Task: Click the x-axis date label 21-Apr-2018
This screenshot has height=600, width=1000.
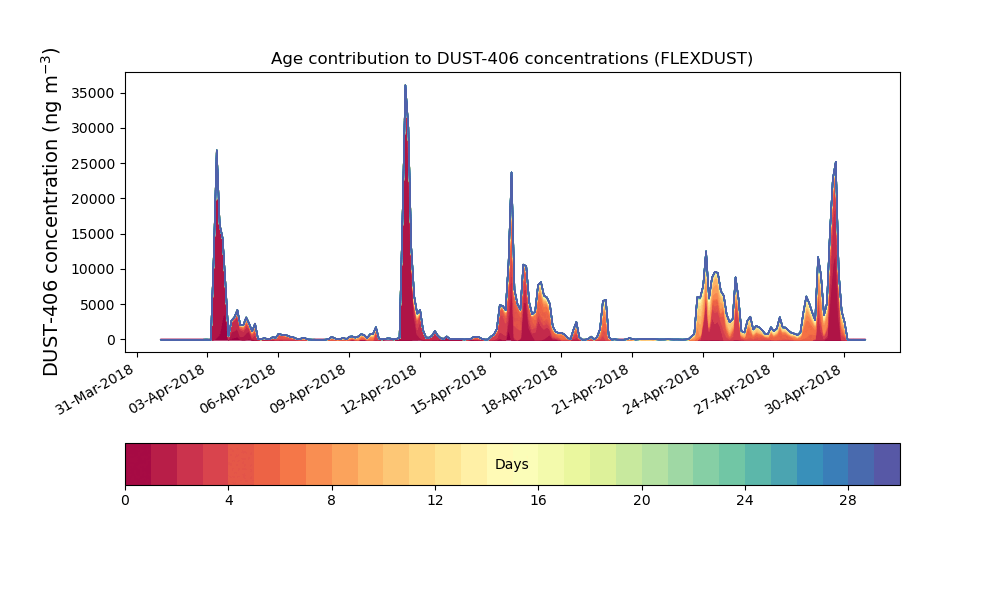Action: (590, 389)
